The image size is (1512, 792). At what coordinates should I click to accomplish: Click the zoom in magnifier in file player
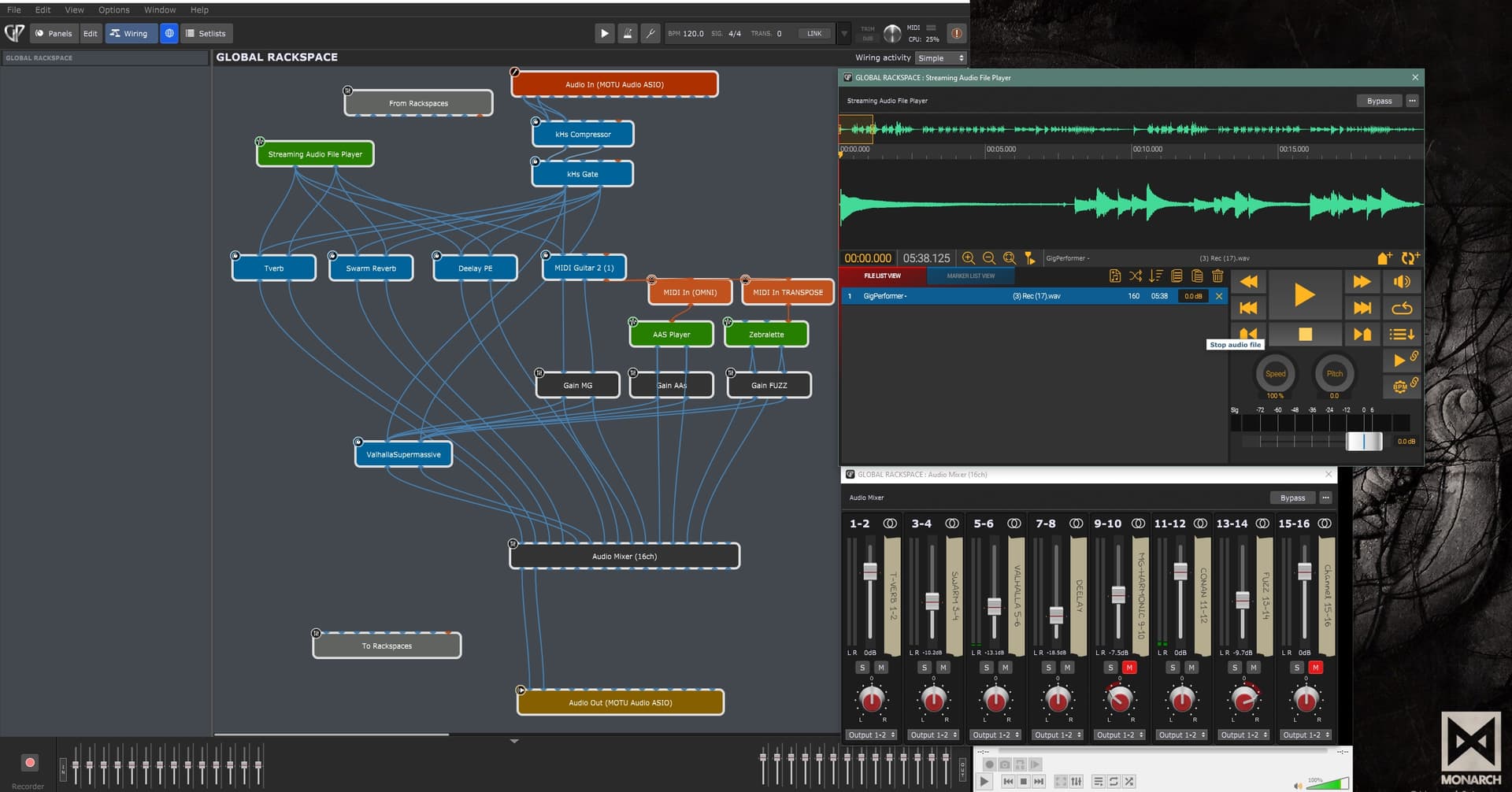coord(969,258)
